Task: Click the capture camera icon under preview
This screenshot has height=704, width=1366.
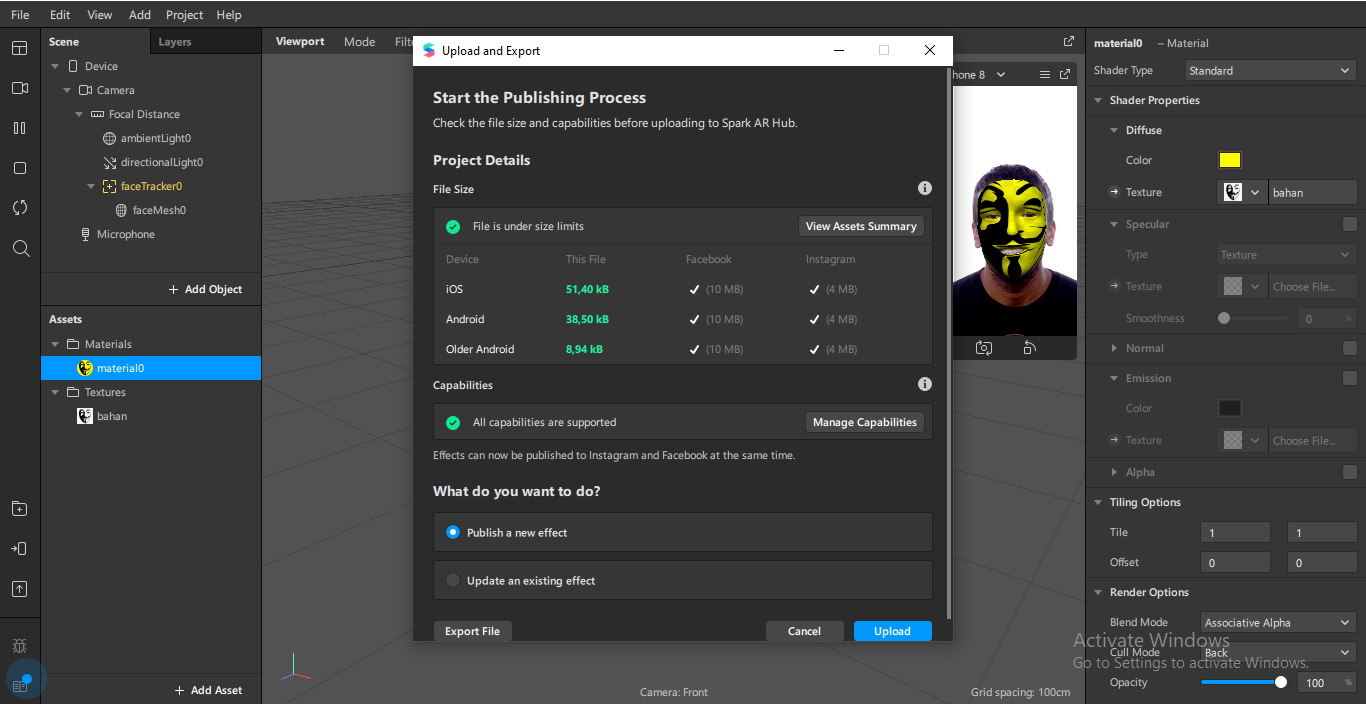Action: 984,348
